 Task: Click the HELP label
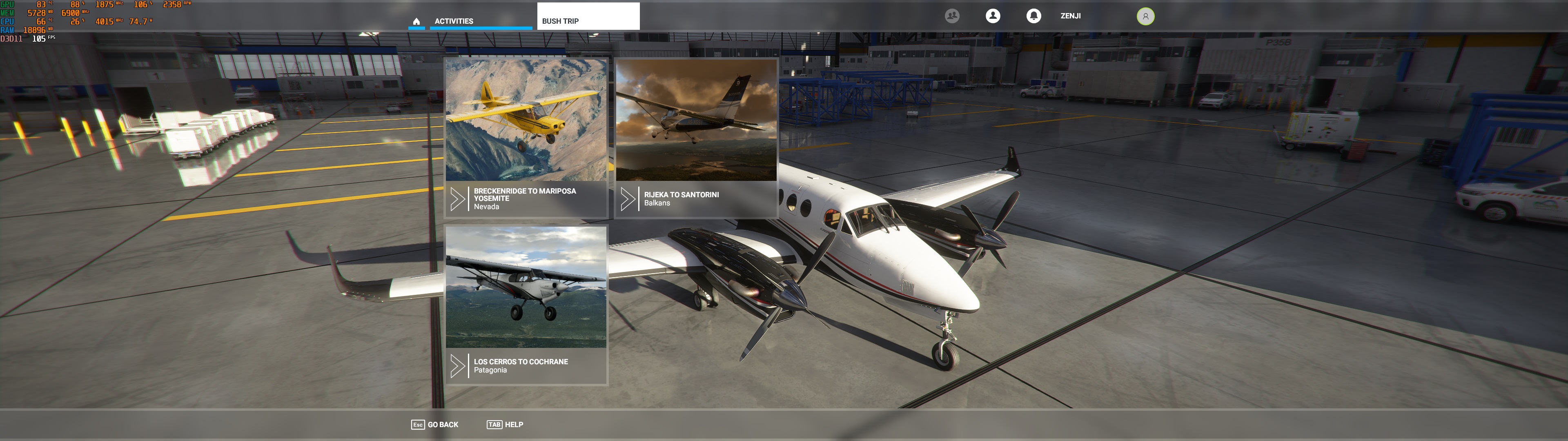[514, 425]
